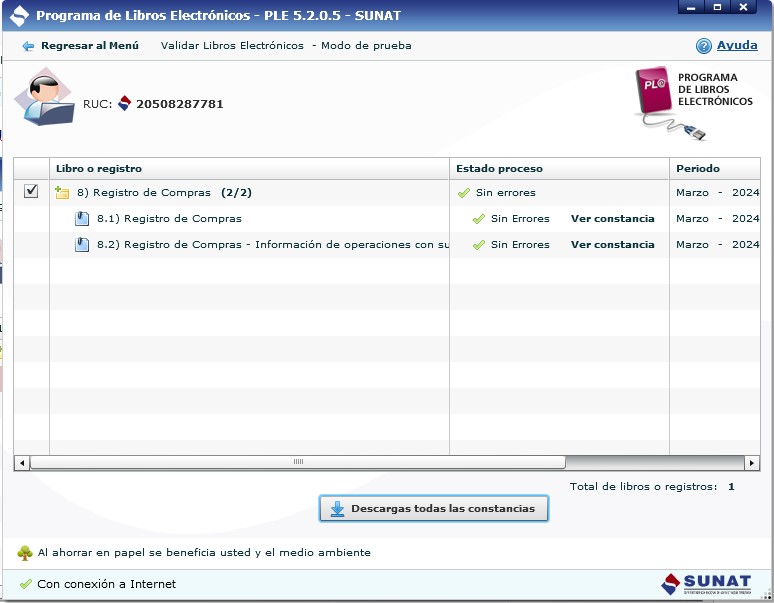Open the Ayuda help link
The height and width of the screenshot is (603, 774).
(x=737, y=46)
